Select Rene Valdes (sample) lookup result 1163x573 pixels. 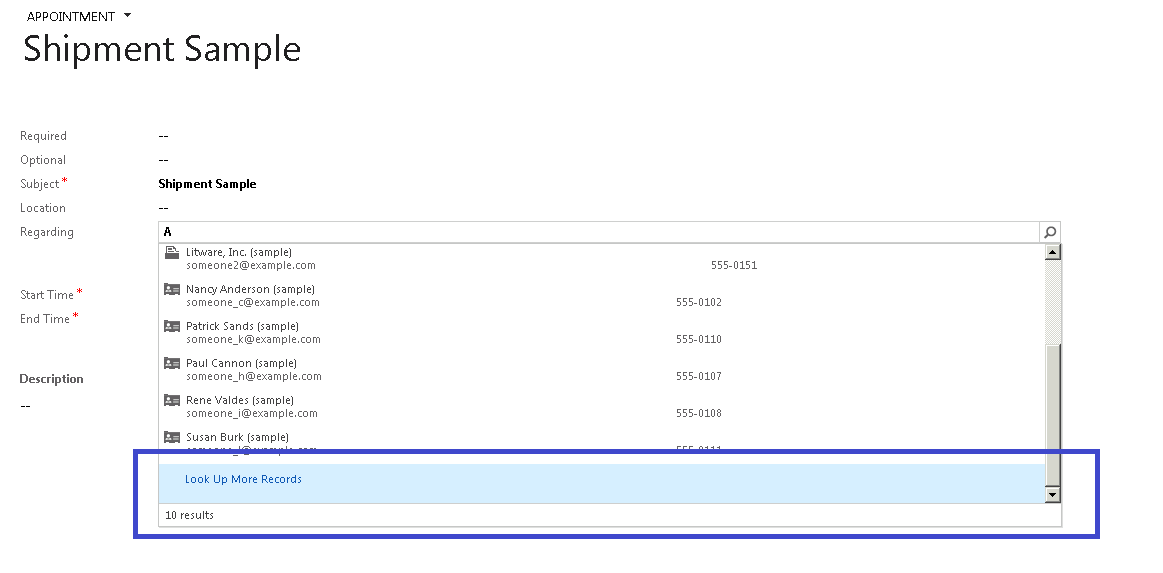[x=240, y=400]
